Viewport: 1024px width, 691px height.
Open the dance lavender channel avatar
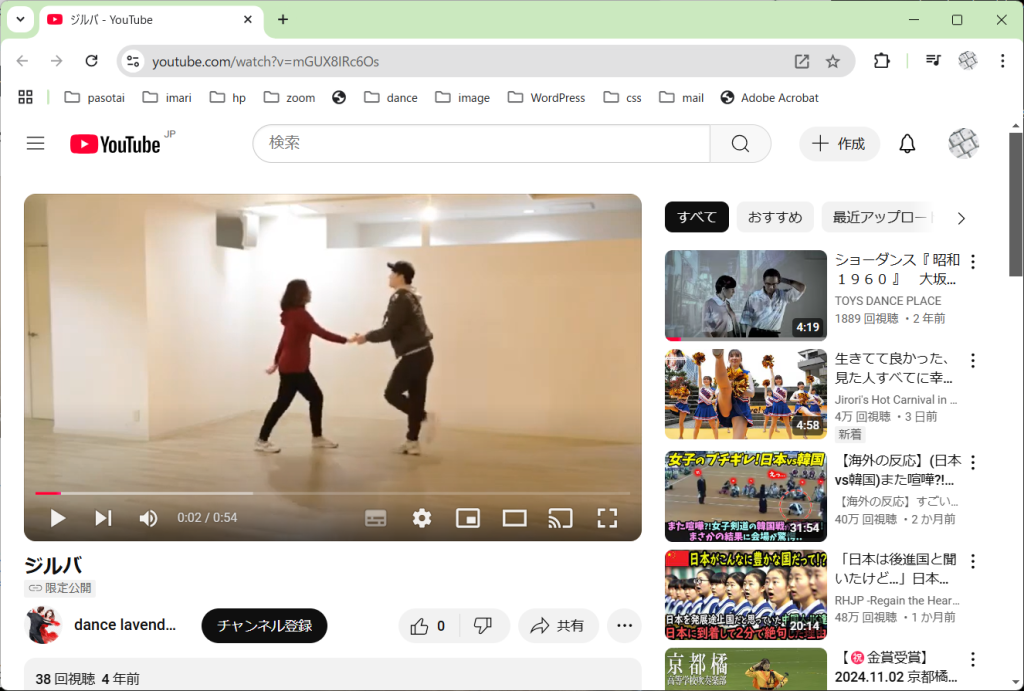pos(43,625)
